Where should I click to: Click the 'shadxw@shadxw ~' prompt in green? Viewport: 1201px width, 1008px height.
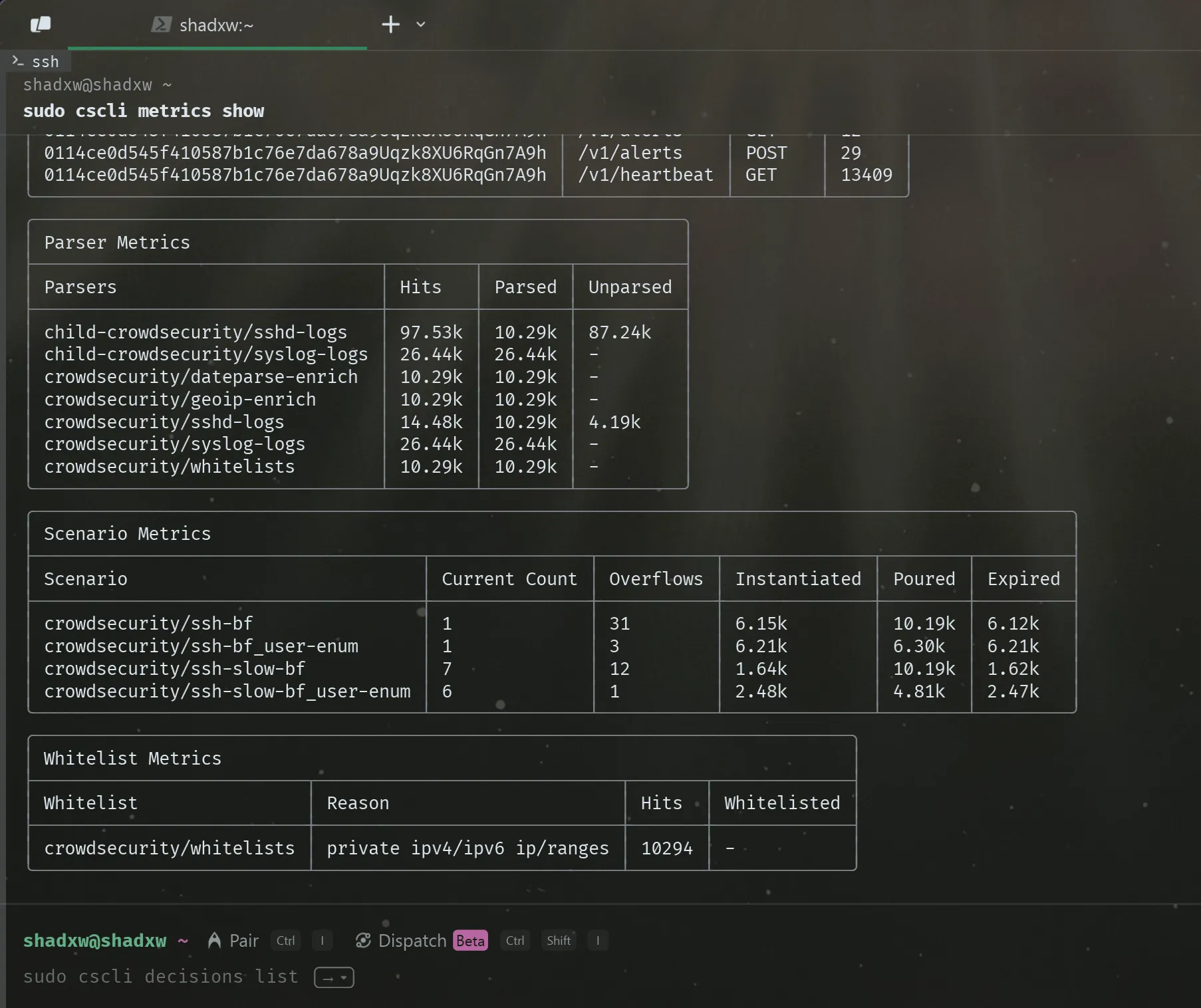tap(106, 941)
